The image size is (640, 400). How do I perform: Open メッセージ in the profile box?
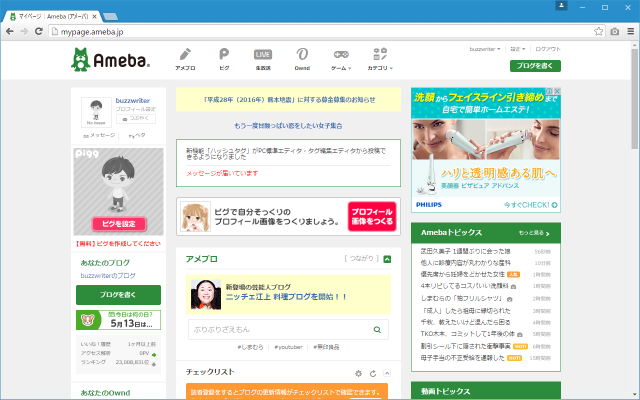click(99, 136)
